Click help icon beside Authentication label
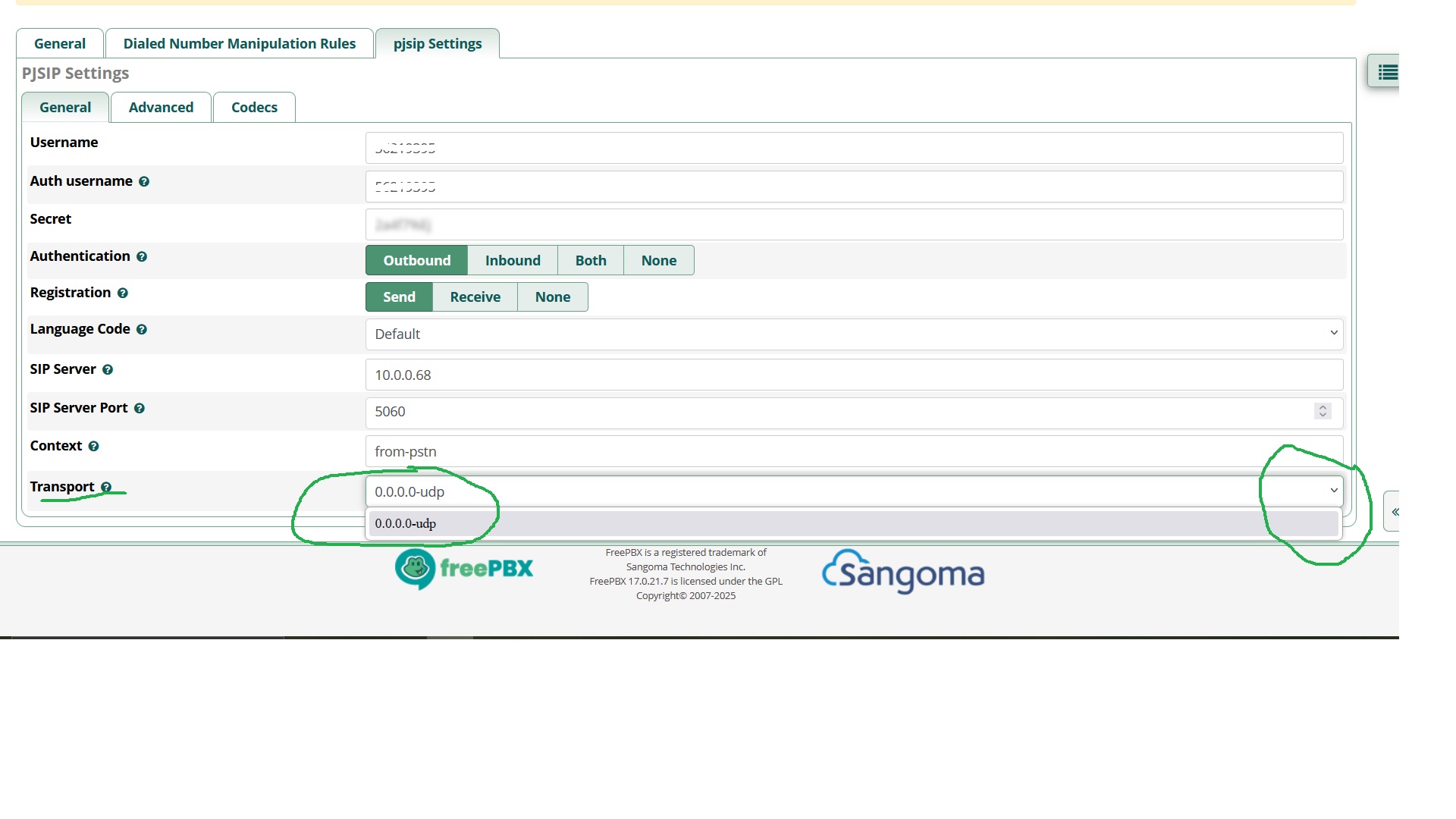1456x819 pixels. 142,257
